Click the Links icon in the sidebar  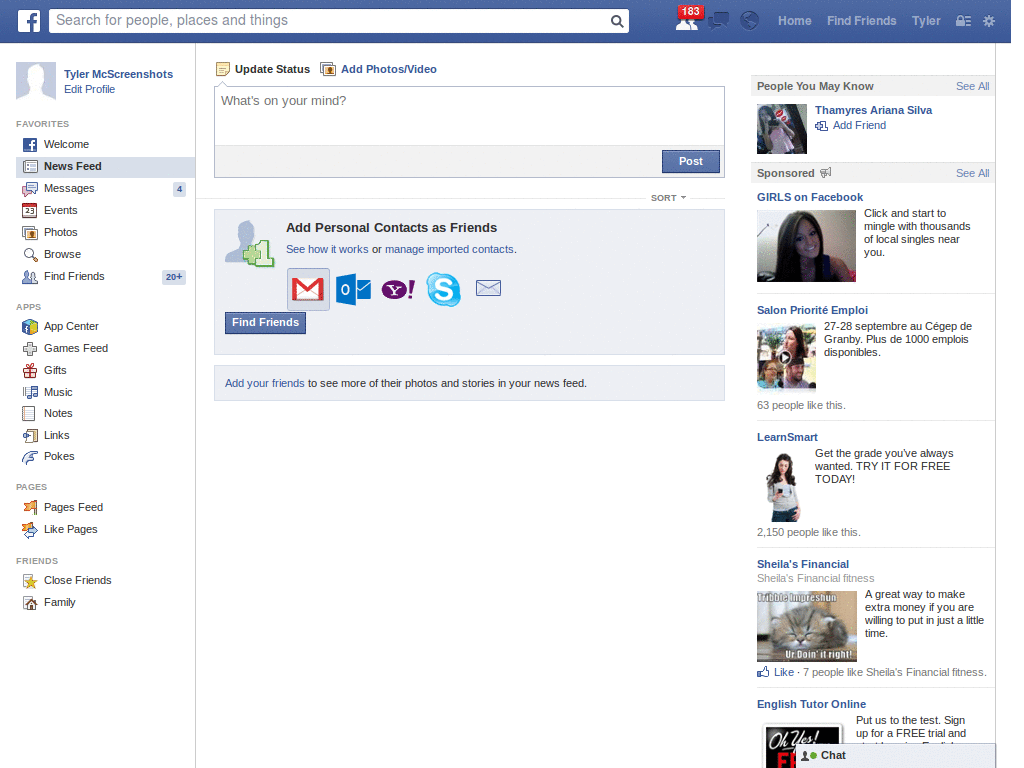pos(30,436)
